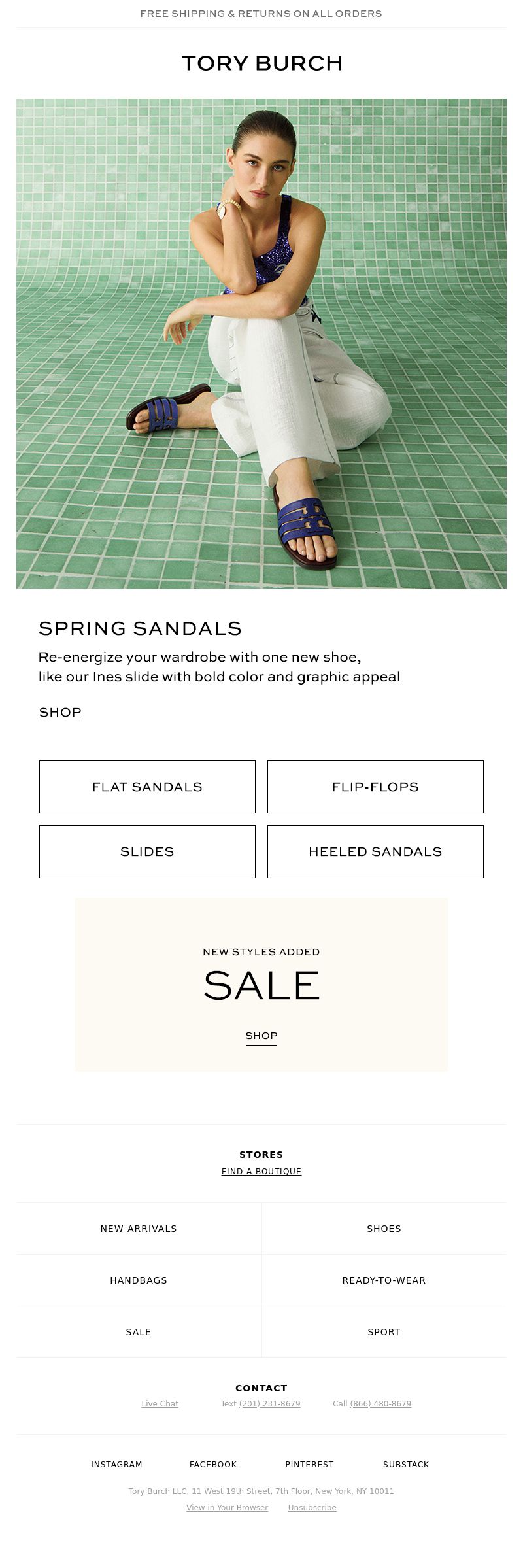Screen dimensions: 523x1568
Task: Open the Handbags menu item
Action: coord(139,1280)
